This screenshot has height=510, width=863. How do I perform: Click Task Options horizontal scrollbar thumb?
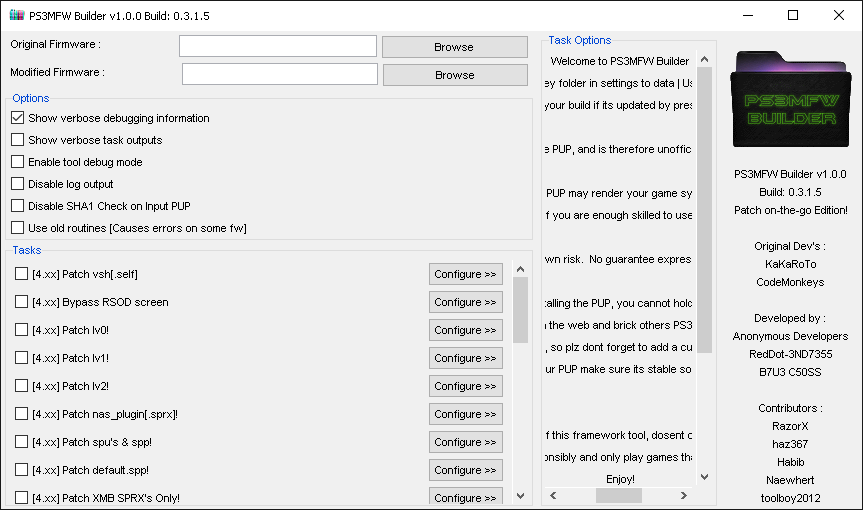coord(619,496)
